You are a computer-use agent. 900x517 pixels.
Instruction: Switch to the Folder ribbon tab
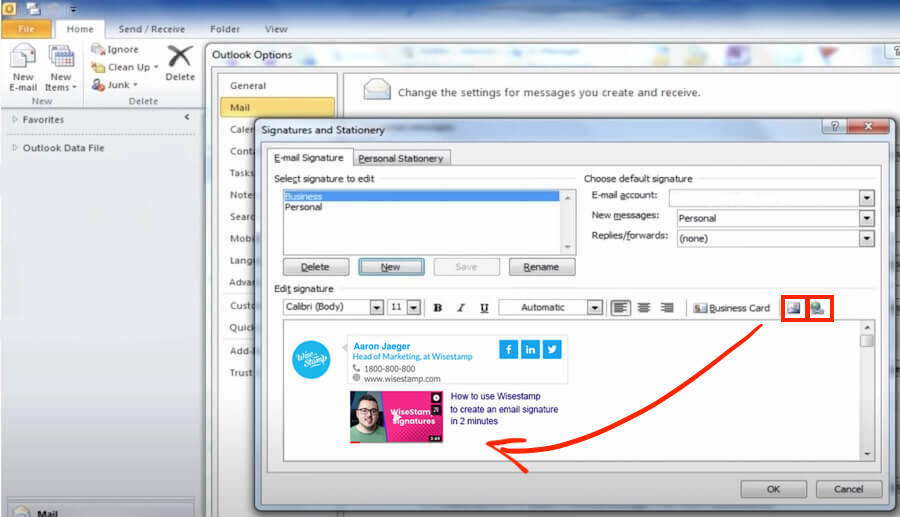(x=224, y=29)
